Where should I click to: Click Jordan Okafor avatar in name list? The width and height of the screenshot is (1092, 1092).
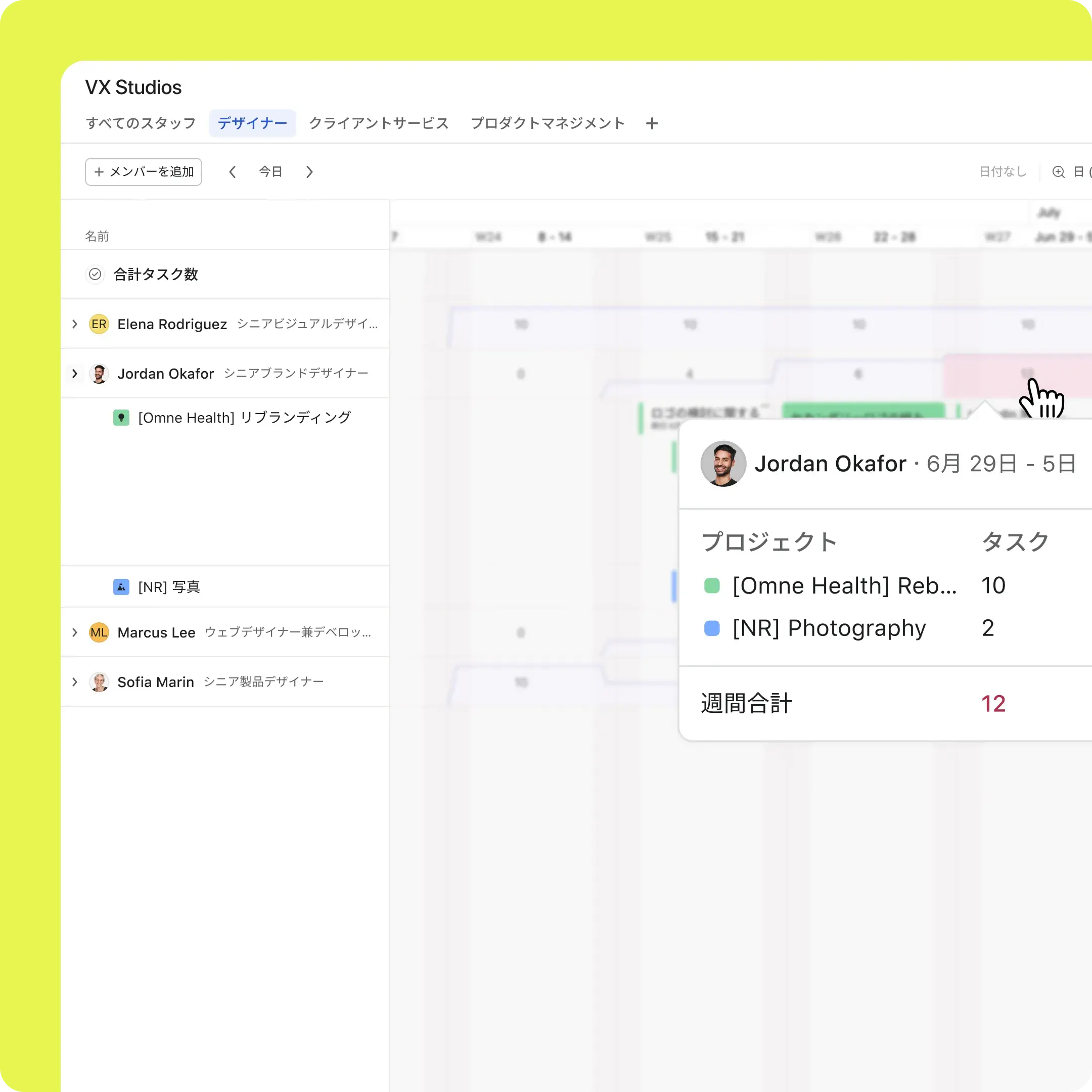[99, 374]
